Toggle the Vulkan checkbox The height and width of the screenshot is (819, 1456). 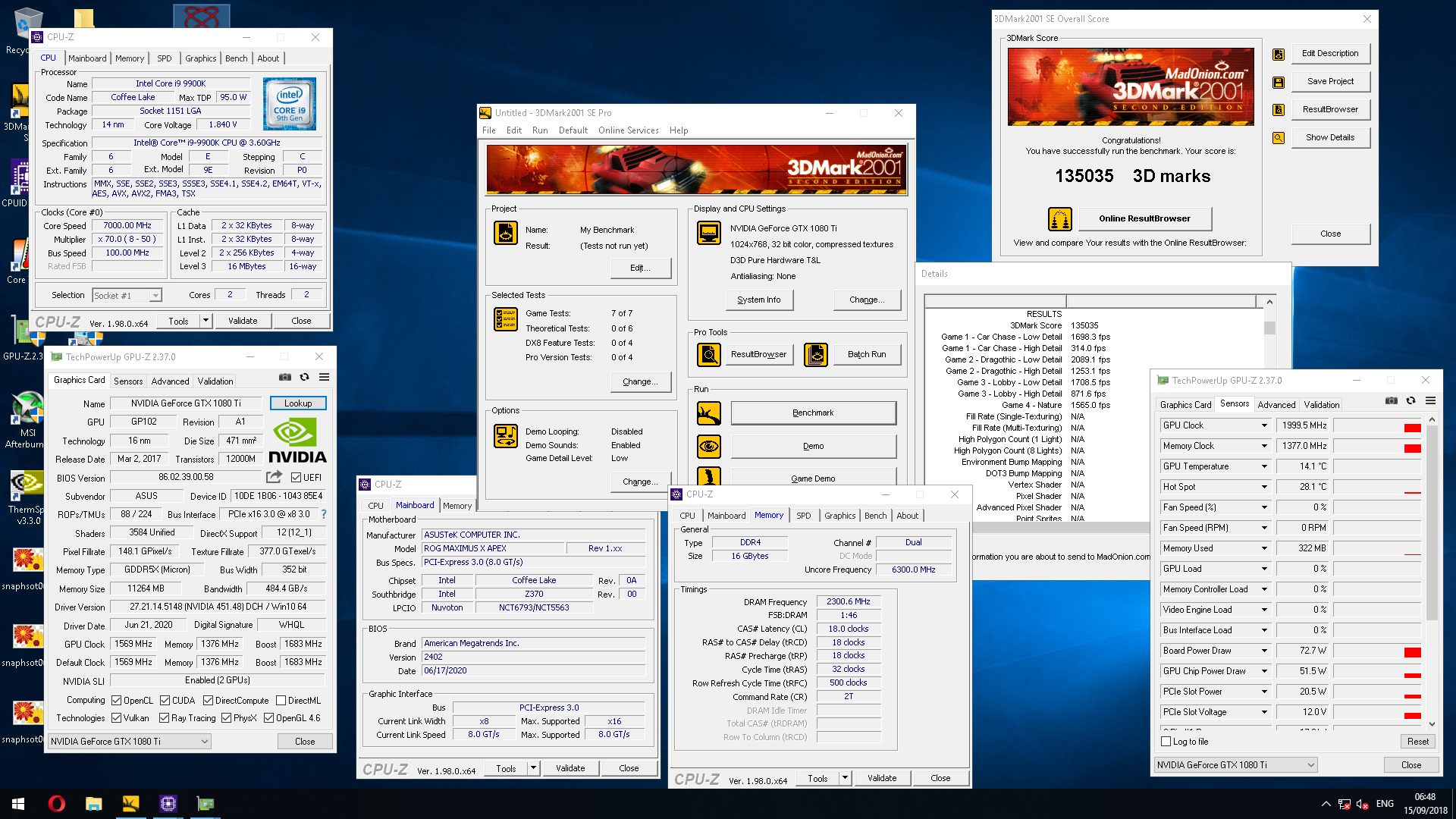[116, 718]
